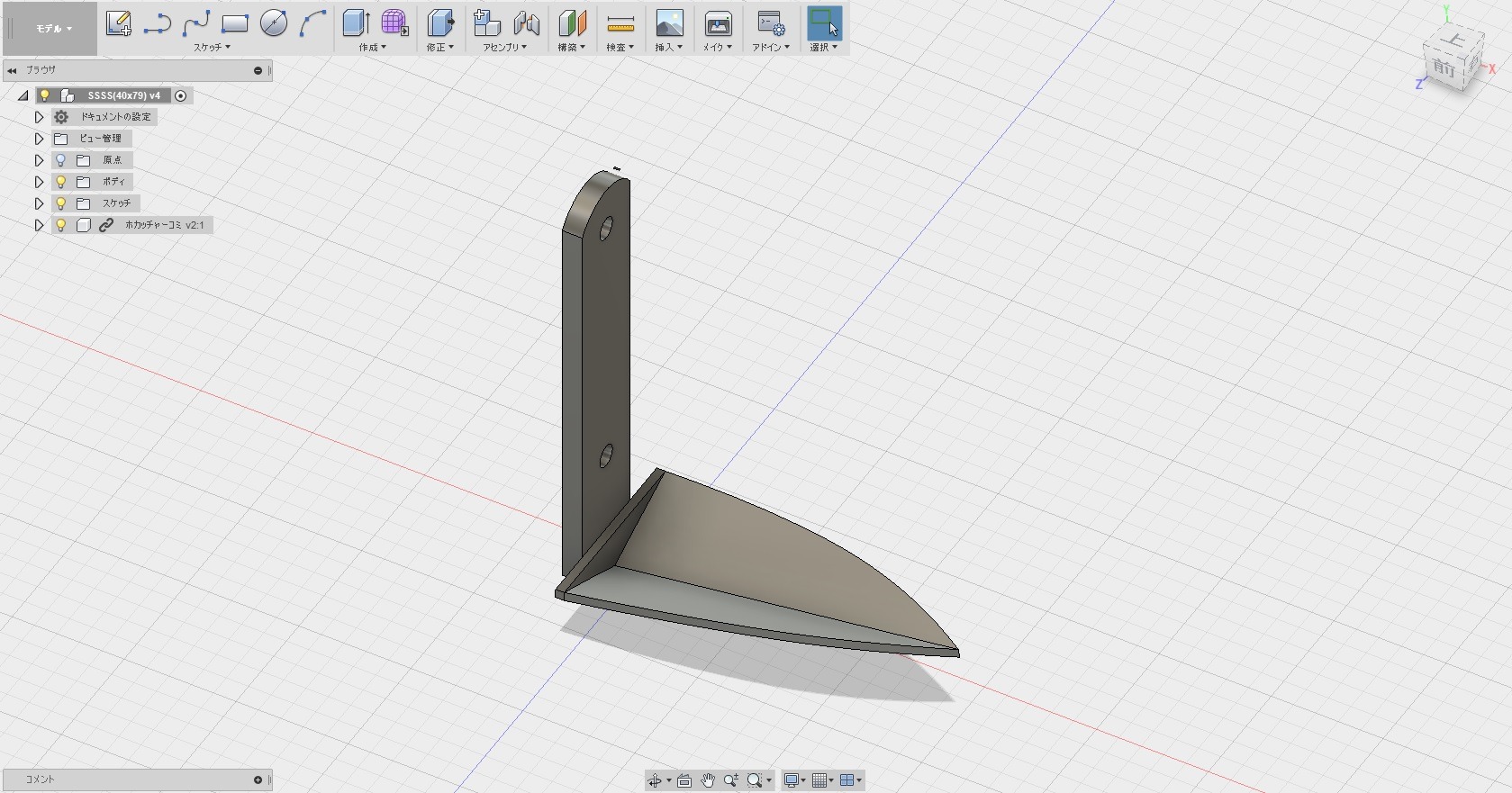The width and height of the screenshot is (1512, 793).
Task: Open the 構築 menu
Action: 571,47
